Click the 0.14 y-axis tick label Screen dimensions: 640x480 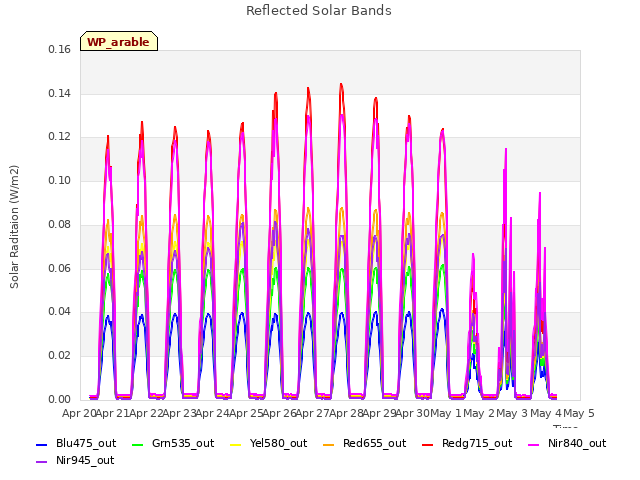tap(60, 93)
